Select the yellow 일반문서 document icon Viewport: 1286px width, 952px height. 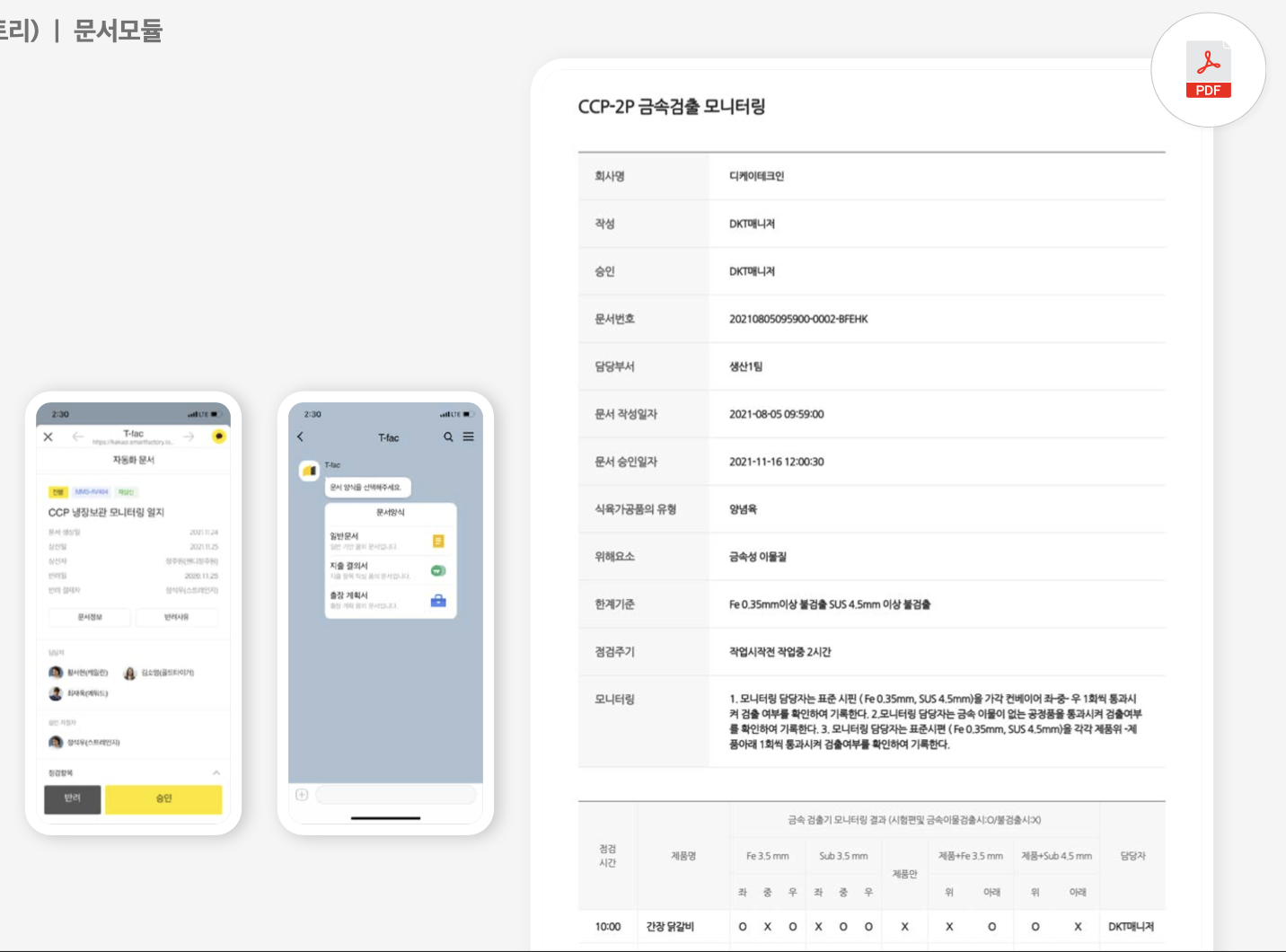coord(438,541)
